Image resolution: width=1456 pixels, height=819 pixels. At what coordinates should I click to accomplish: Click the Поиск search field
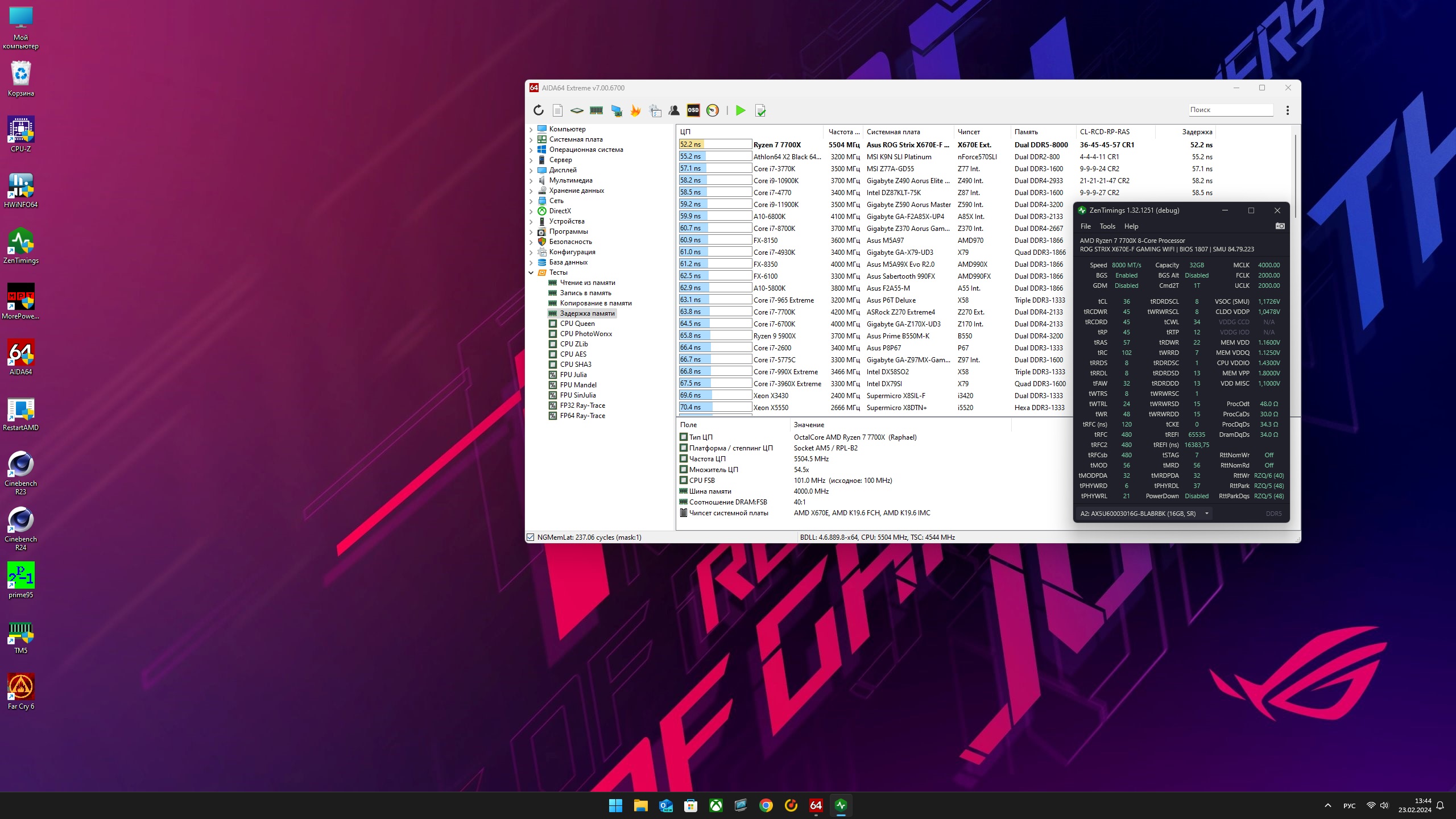(1230, 110)
